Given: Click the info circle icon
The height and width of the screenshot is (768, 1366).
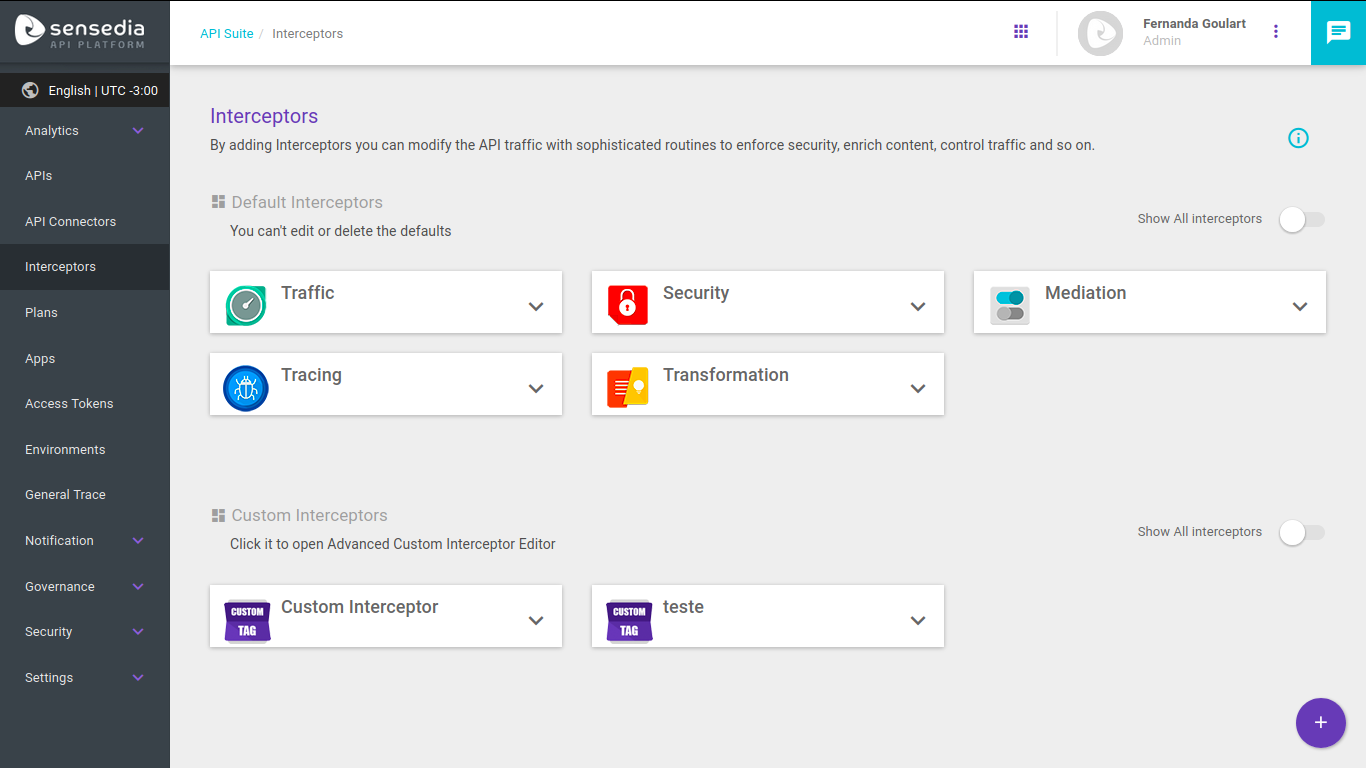Looking at the screenshot, I should click(x=1298, y=138).
